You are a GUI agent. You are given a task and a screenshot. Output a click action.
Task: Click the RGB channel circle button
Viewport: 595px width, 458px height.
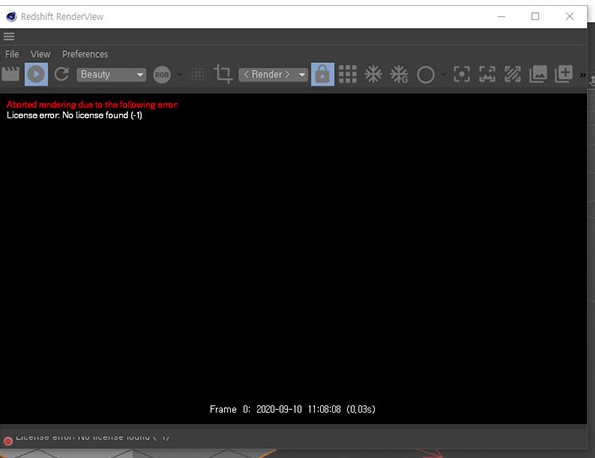[x=162, y=74]
